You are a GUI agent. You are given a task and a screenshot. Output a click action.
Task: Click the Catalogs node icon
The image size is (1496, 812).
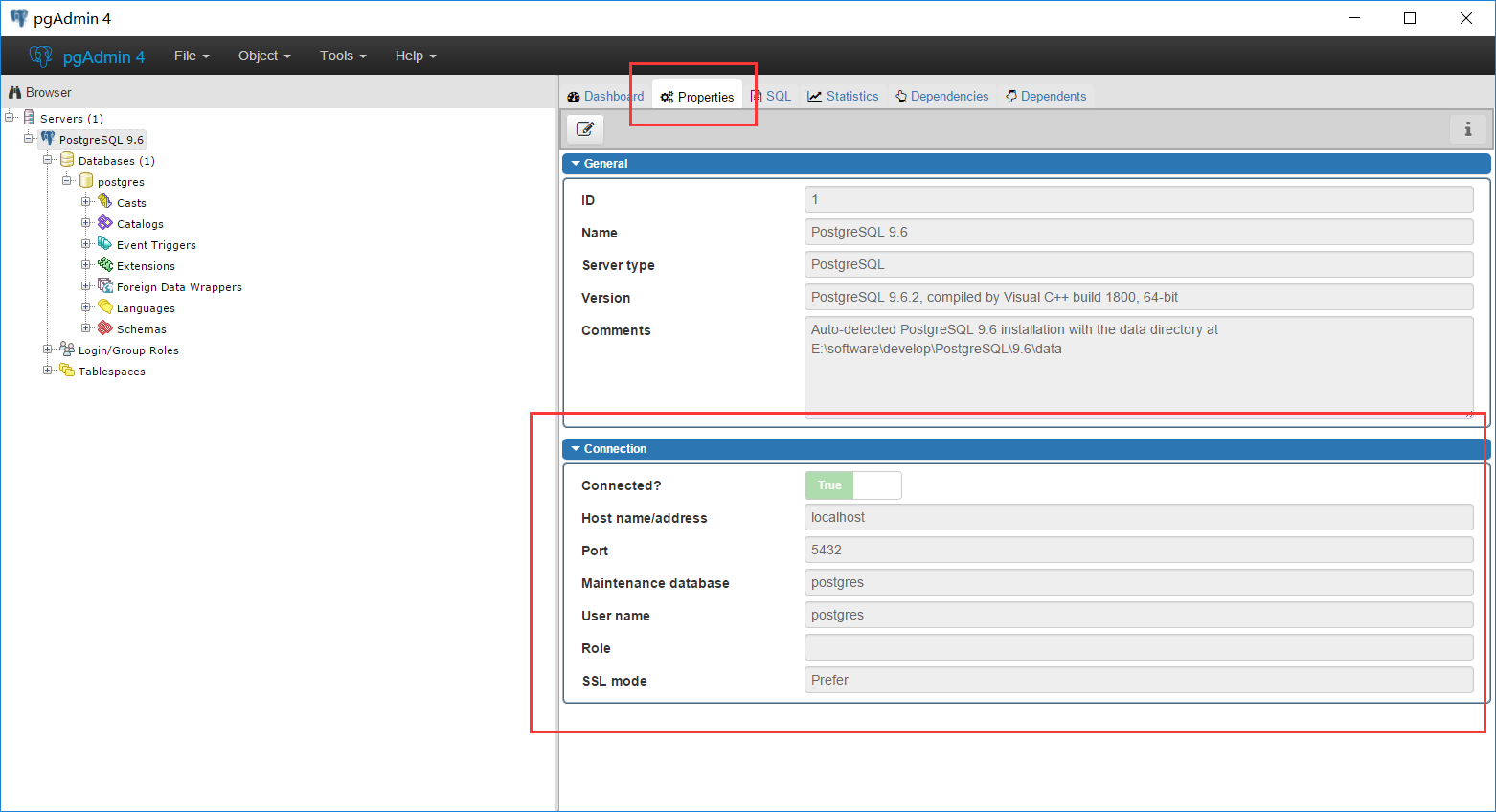[x=105, y=223]
